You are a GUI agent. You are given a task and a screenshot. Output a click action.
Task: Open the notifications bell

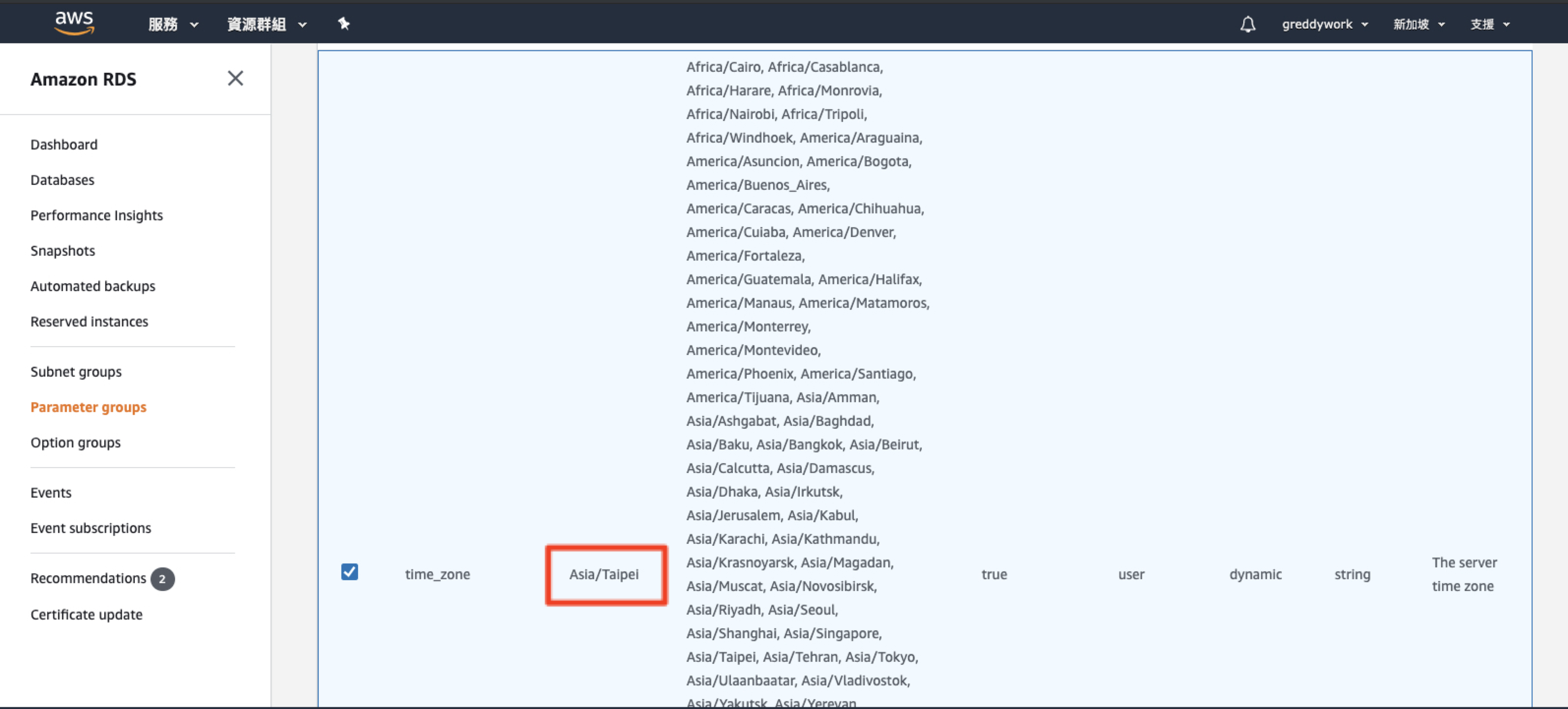[x=1247, y=25]
